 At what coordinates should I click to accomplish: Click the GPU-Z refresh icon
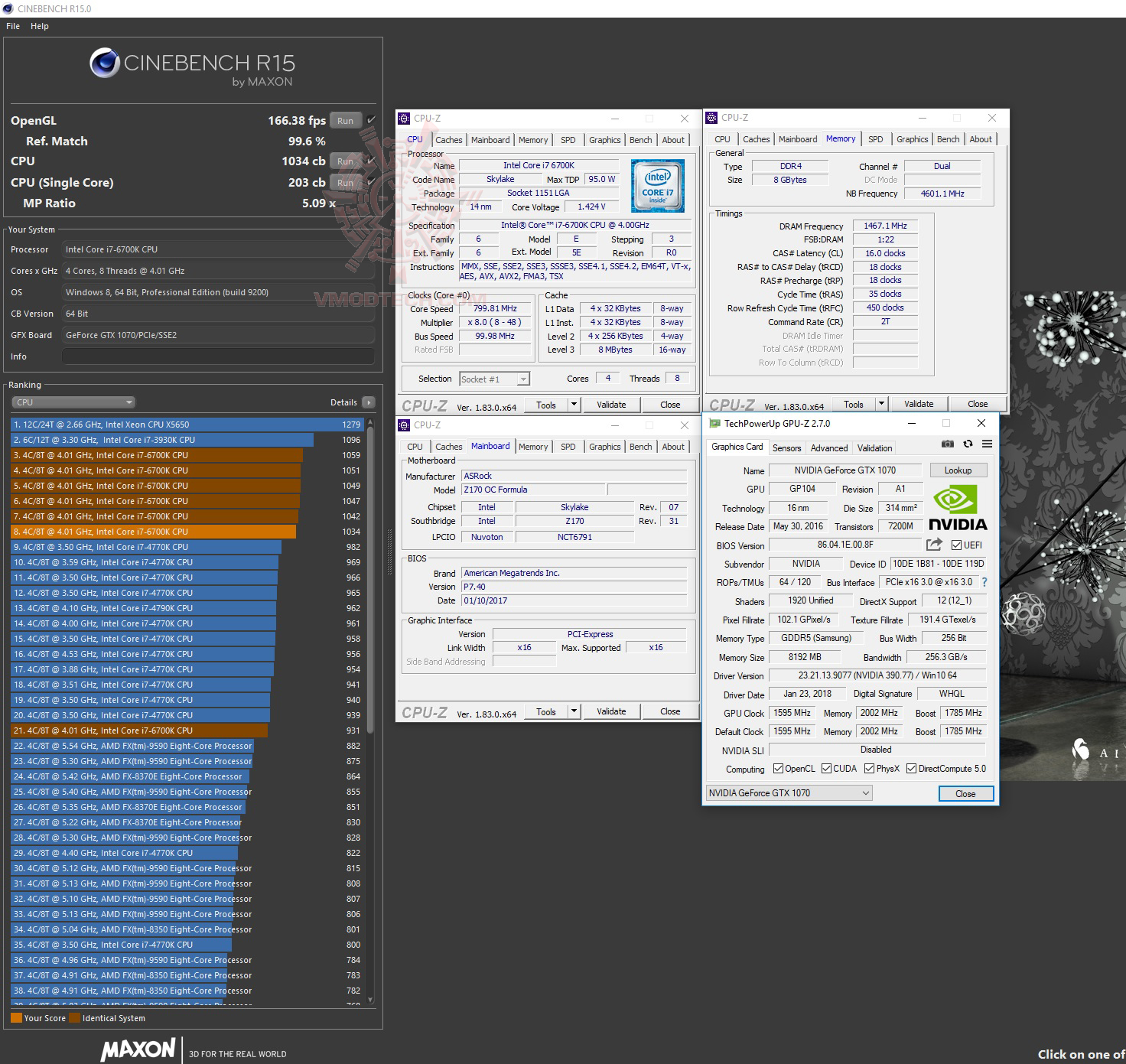click(968, 444)
